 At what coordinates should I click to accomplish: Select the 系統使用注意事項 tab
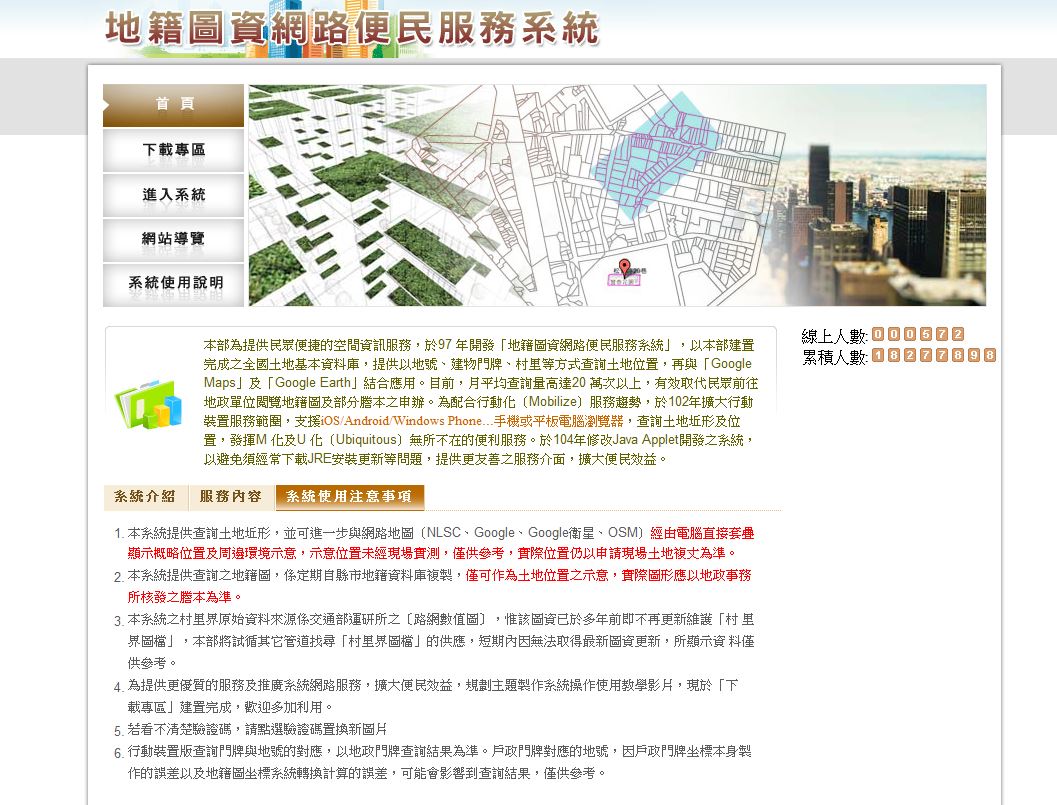[349, 497]
